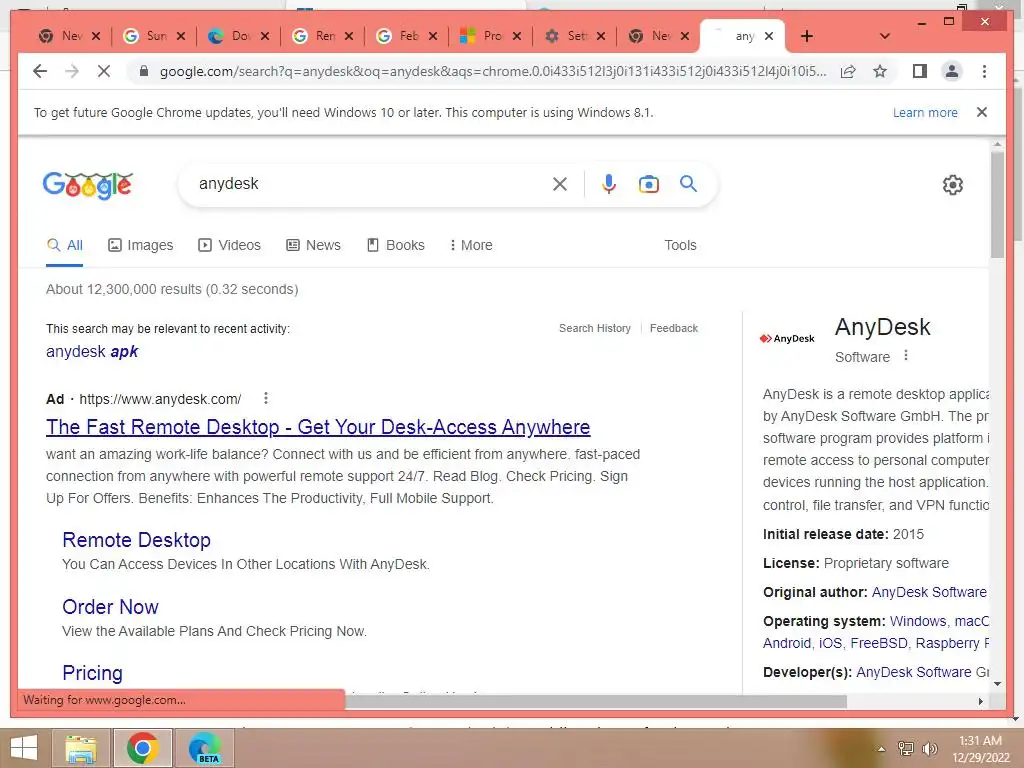Select the All results tab

[x=65, y=246]
